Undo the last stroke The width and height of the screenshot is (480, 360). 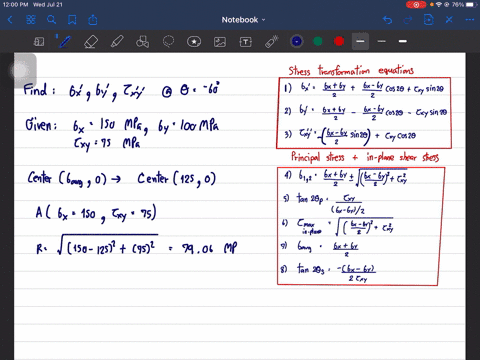[387, 20]
